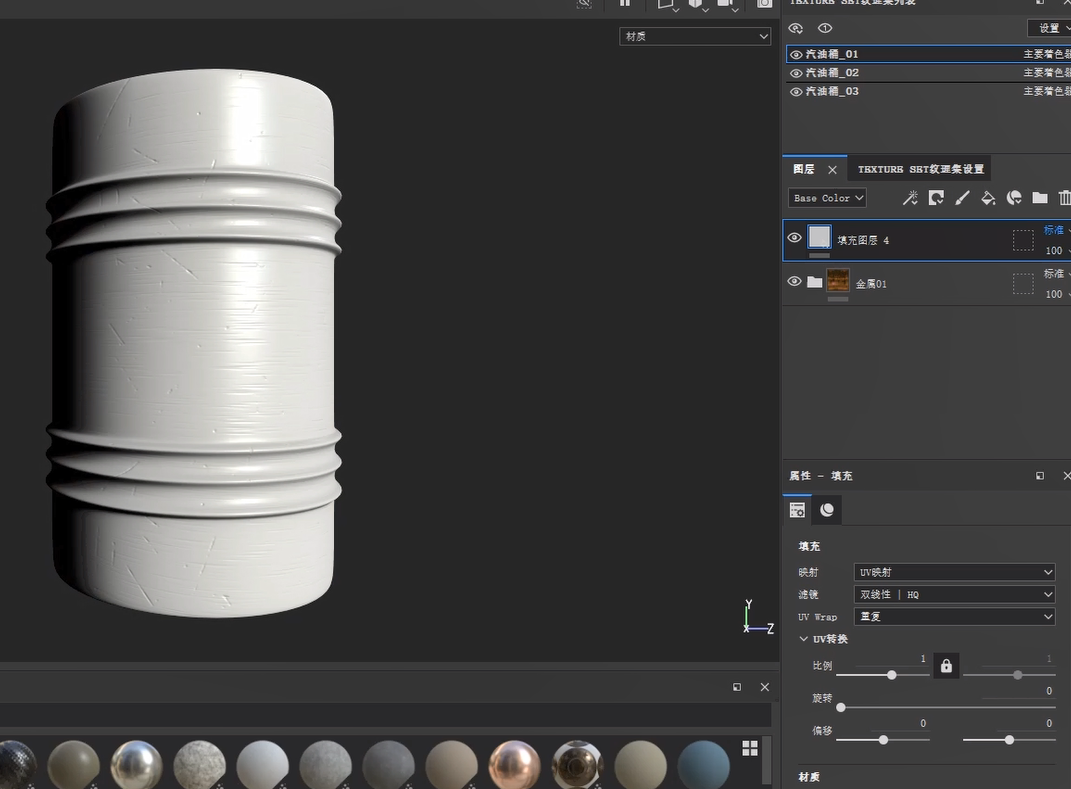Create a new folder in layers panel
Viewport: 1071px width, 789px height.
(x=1040, y=198)
